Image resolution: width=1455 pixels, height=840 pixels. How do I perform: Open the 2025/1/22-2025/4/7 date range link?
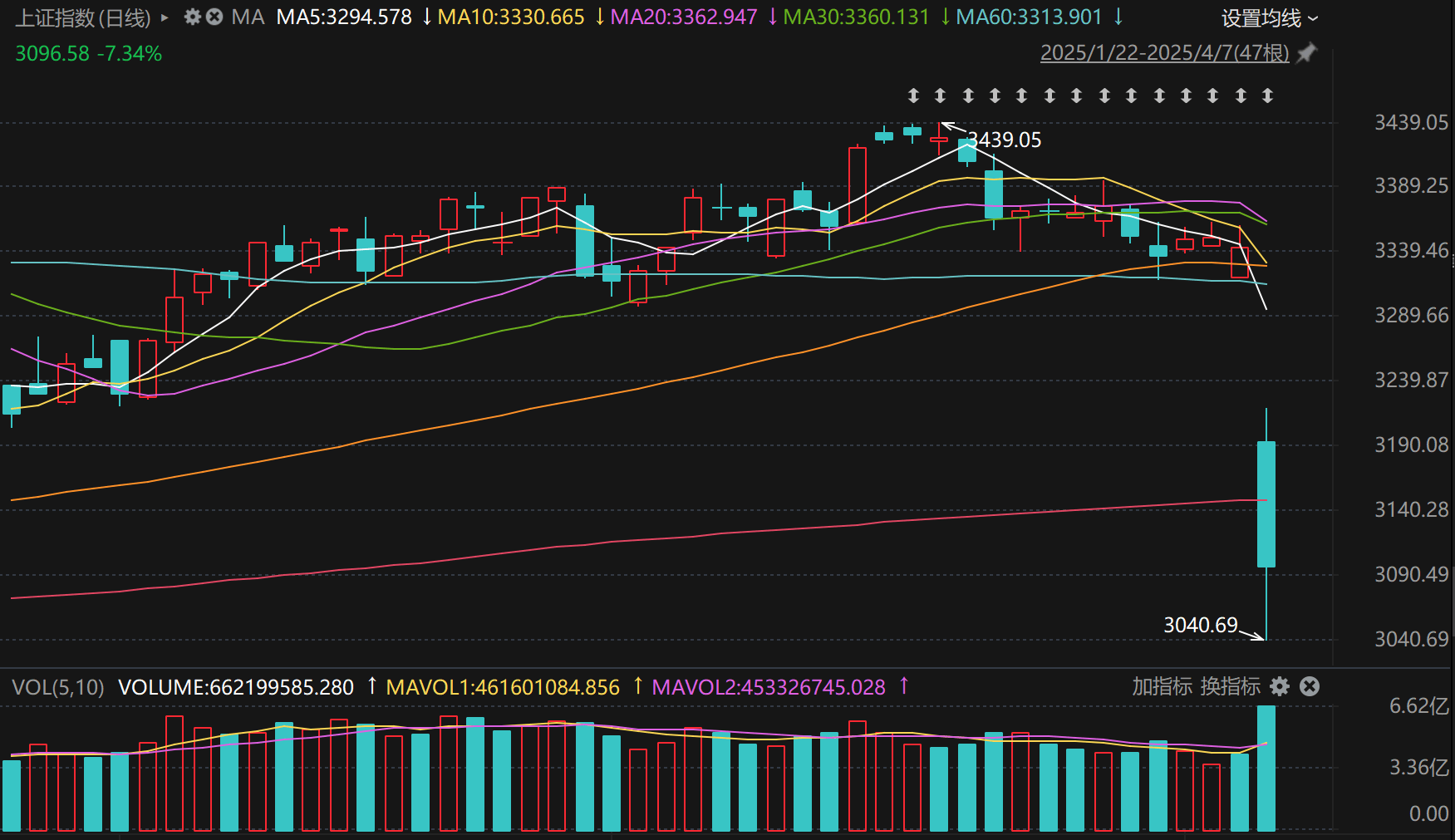[1164, 53]
